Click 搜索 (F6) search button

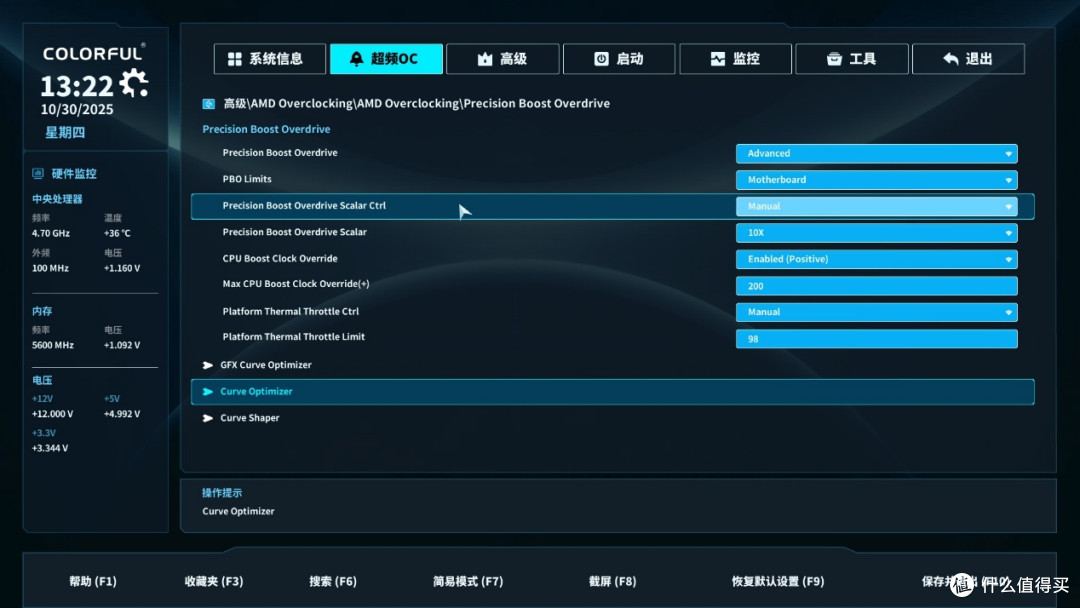click(333, 581)
